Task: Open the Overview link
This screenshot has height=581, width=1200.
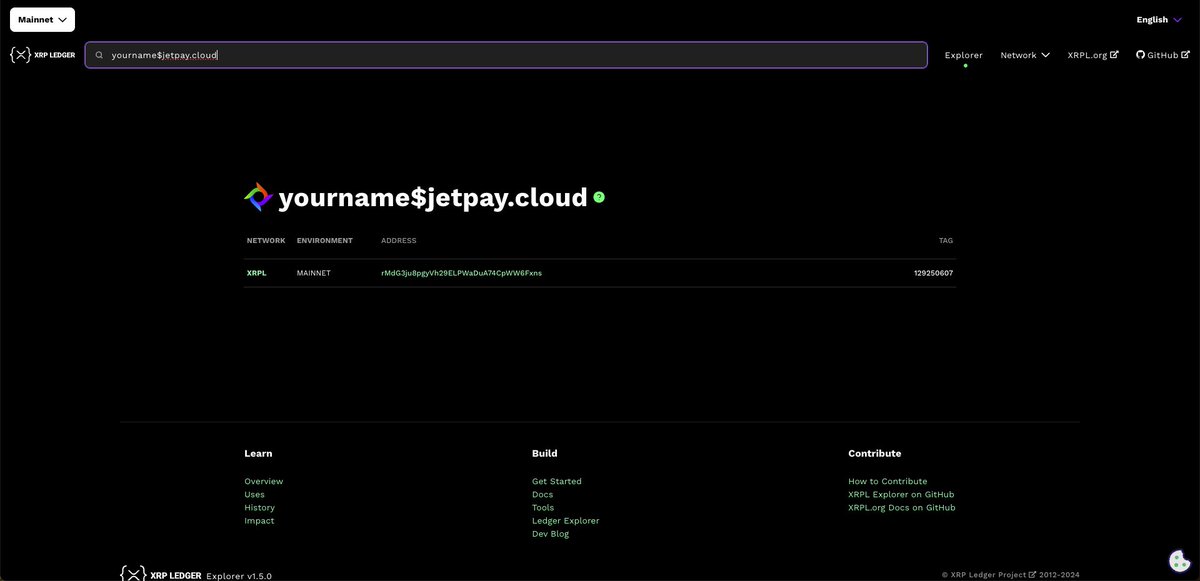Action: (x=264, y=481)
